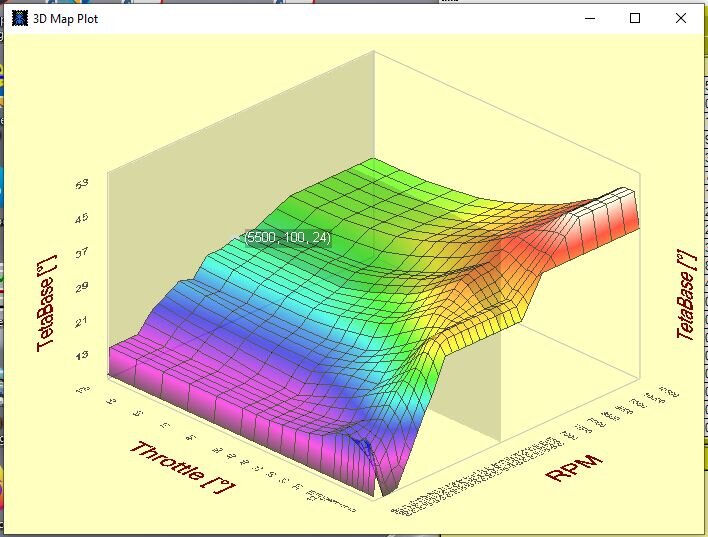Click the 3D Map Plot window icon
This screenshot has width=708, height=537.
[20, 18]
